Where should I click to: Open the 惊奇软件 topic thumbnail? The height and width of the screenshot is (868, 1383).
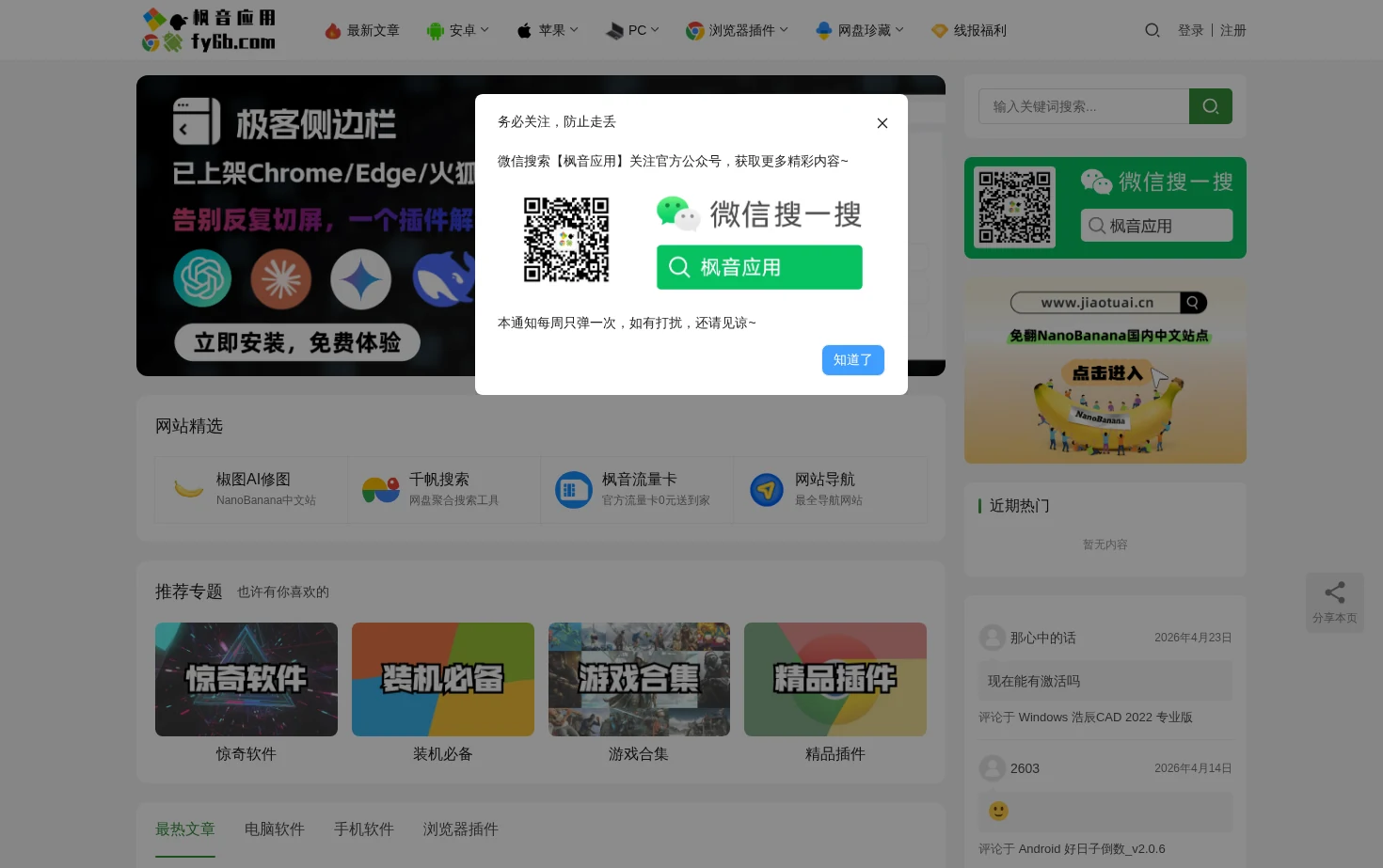246,679
